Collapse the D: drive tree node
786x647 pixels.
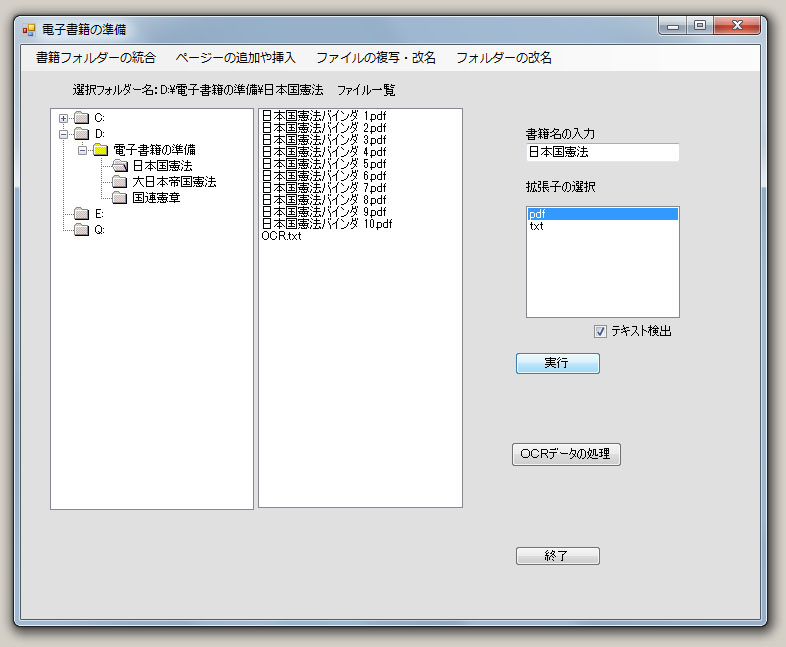click(x=63, y=134)
